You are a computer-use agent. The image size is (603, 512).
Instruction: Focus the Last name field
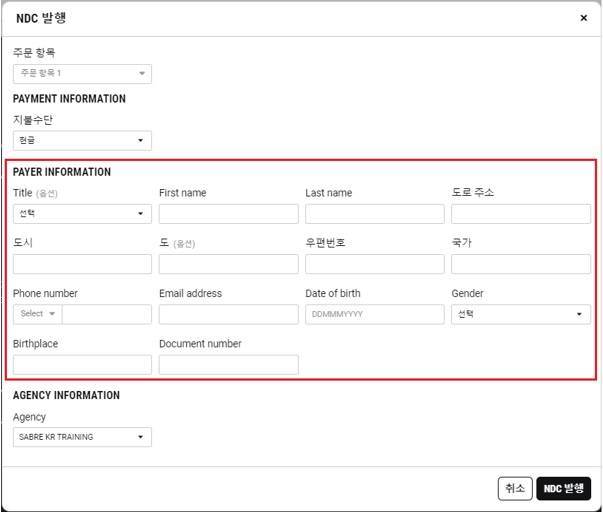(x=375, y=214)
